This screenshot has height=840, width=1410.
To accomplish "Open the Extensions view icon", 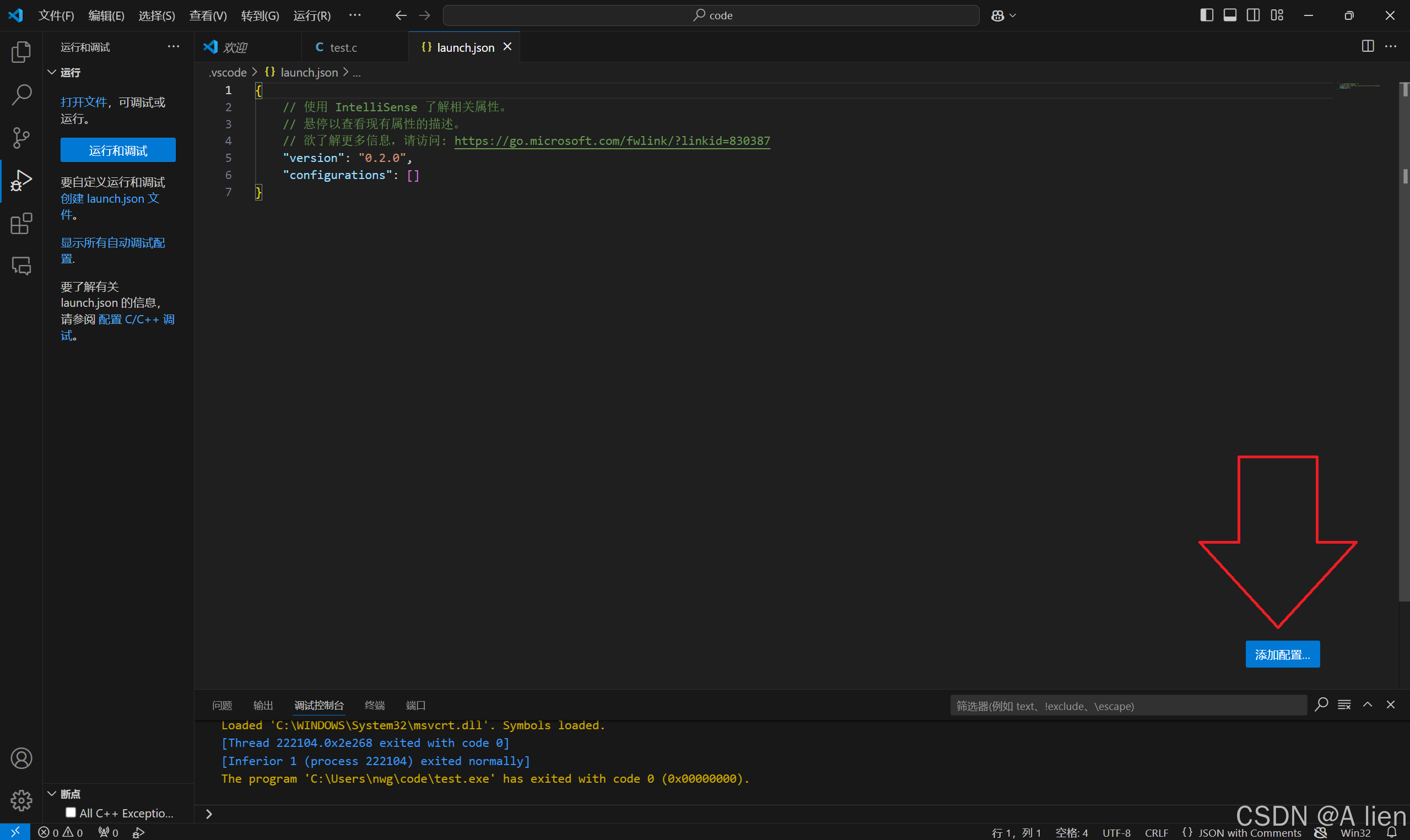I will (21, 224).
